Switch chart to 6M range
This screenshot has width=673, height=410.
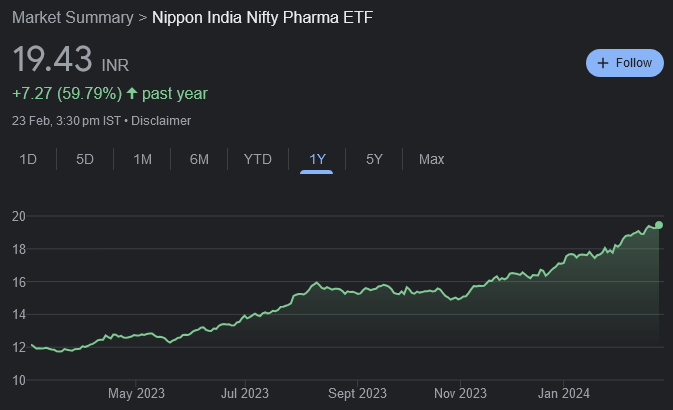point(200,159)
